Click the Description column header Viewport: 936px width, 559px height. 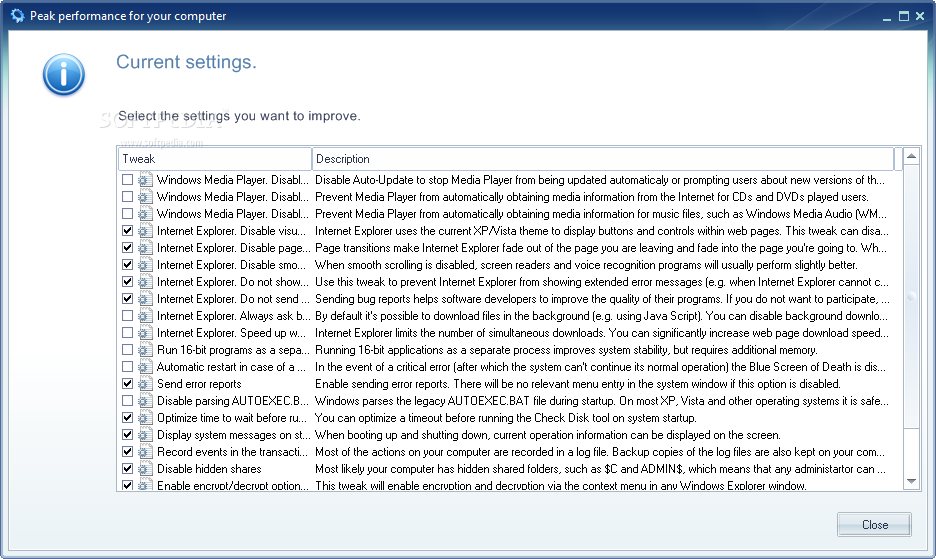click(x=602, y=159)
